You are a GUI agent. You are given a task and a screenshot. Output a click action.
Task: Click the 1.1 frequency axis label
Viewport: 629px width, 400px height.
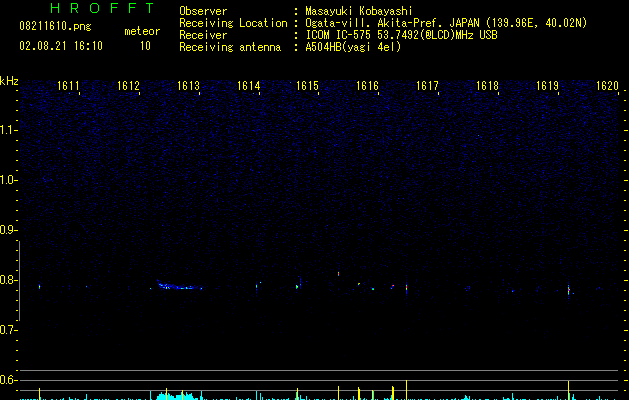(x=8, y=130)
